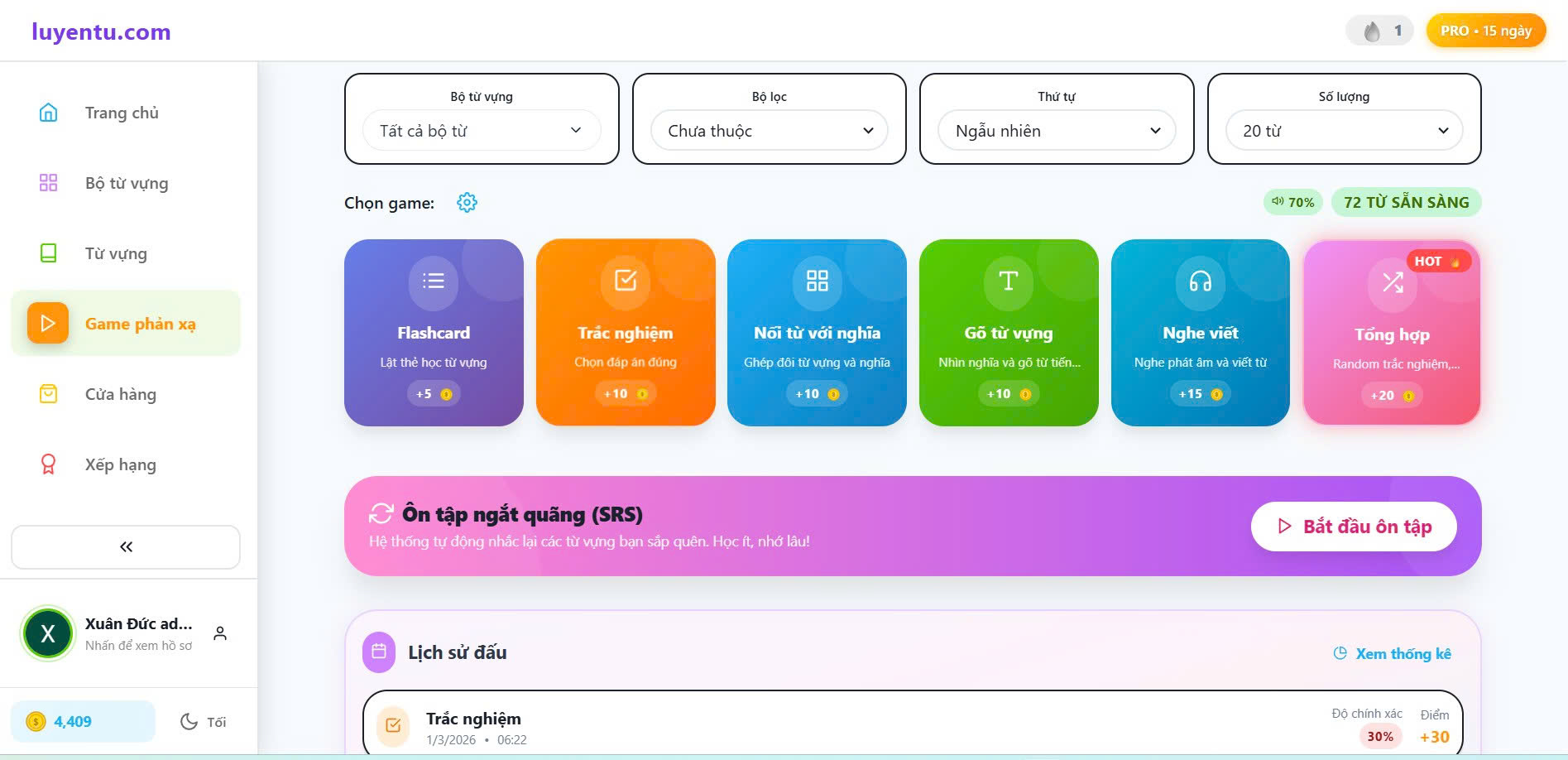Viewport: 1568px width, 760px height.
Task: Click the user profile icon
Action: tap(220, 633)
